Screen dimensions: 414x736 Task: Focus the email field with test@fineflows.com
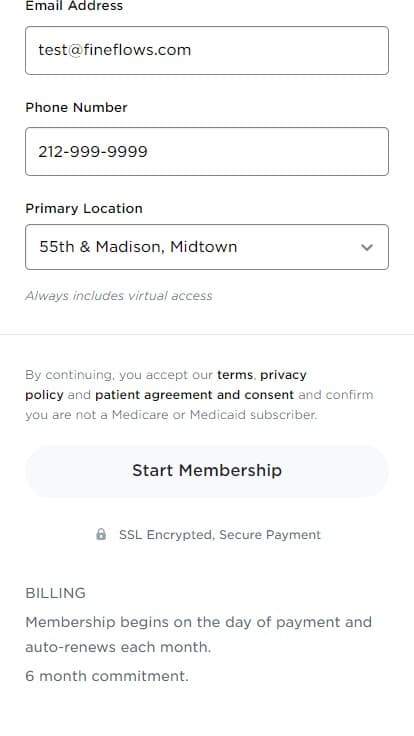coord(207,50)
